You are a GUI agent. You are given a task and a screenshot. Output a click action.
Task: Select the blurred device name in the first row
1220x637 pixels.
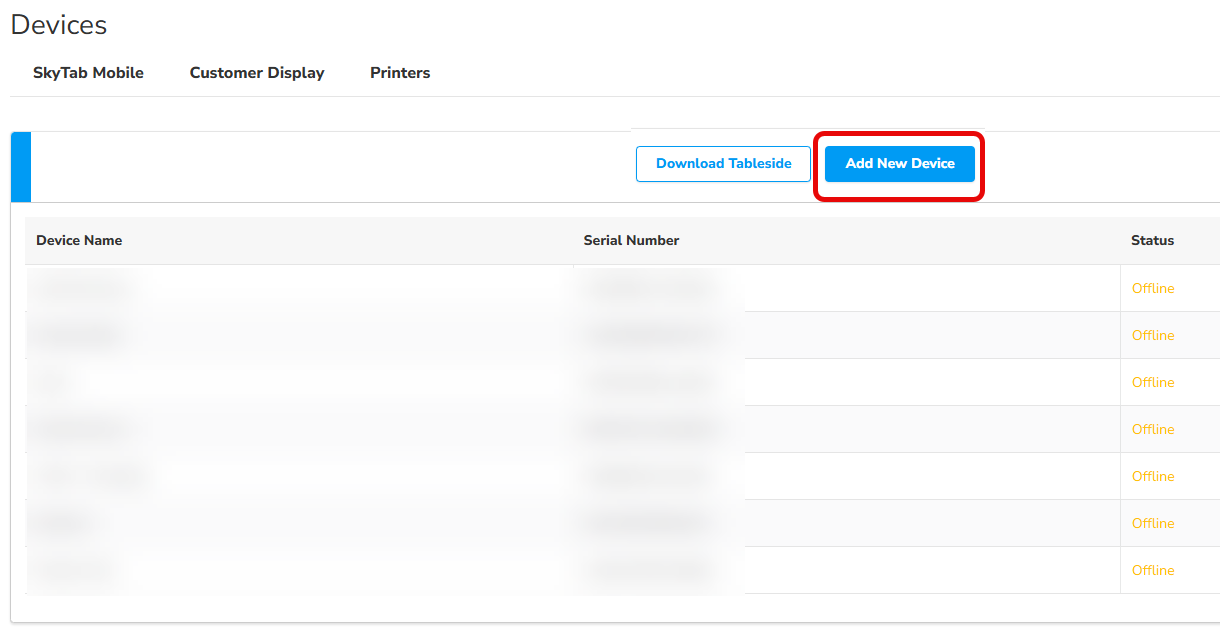83,288
